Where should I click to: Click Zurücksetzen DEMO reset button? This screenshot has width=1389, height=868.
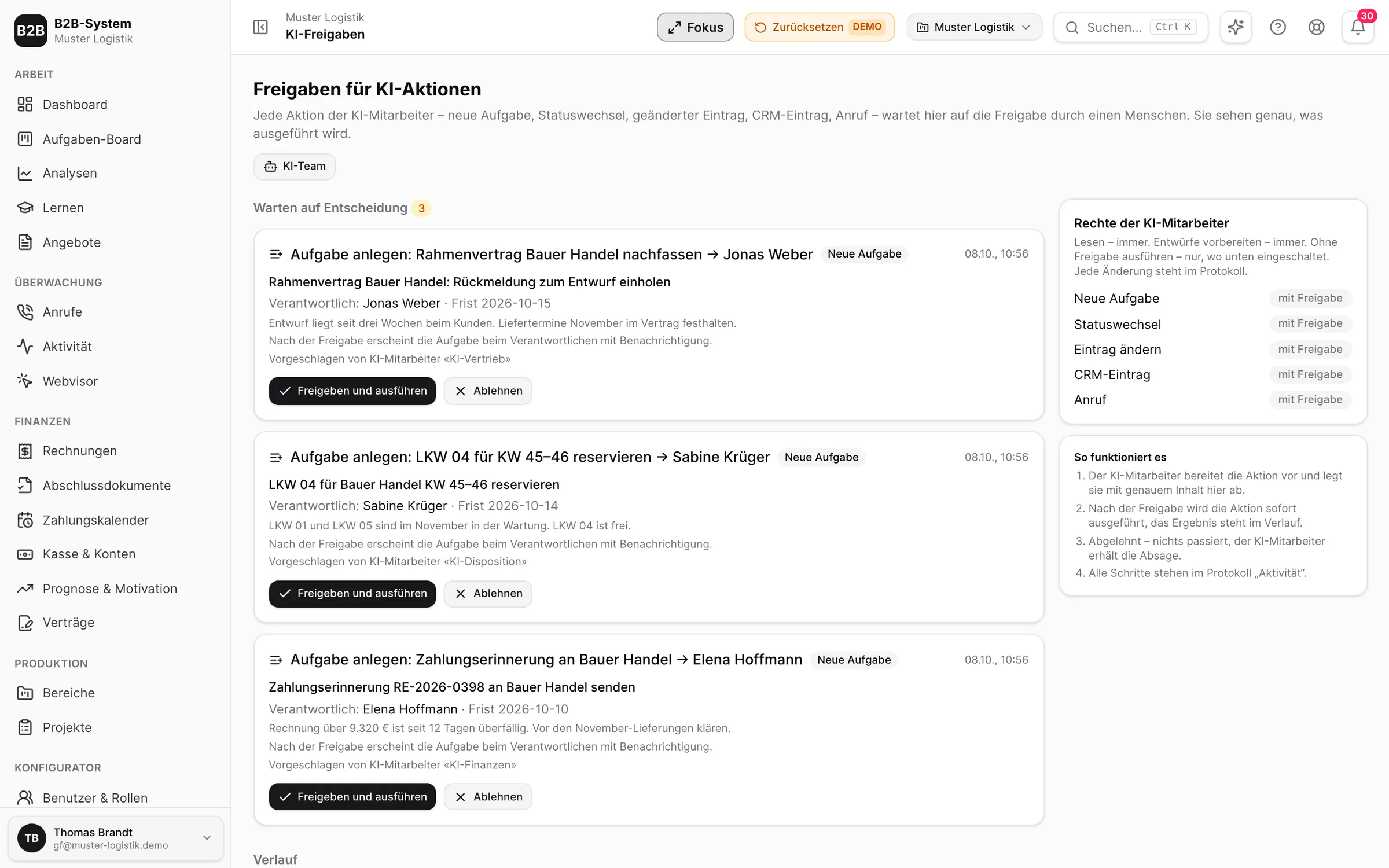coord(820,27)
